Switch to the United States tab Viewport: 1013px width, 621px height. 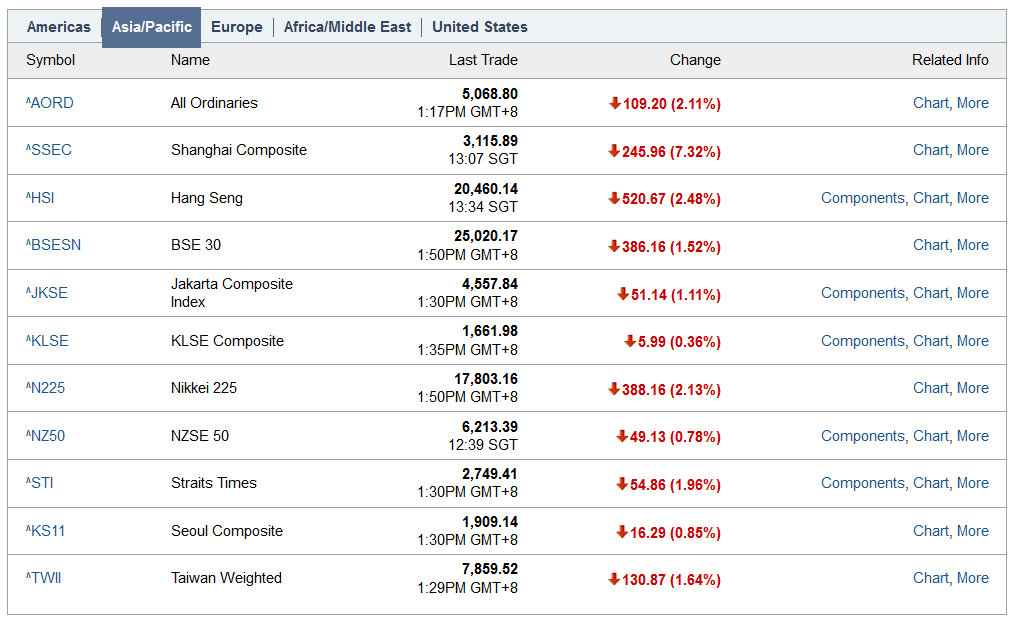coord(480,27)
